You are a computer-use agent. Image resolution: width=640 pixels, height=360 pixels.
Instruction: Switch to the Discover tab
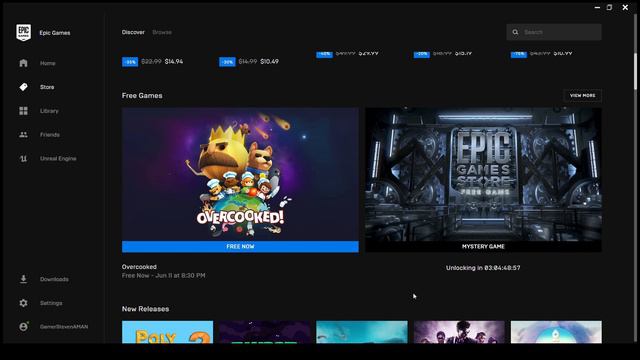pos(133,32)
